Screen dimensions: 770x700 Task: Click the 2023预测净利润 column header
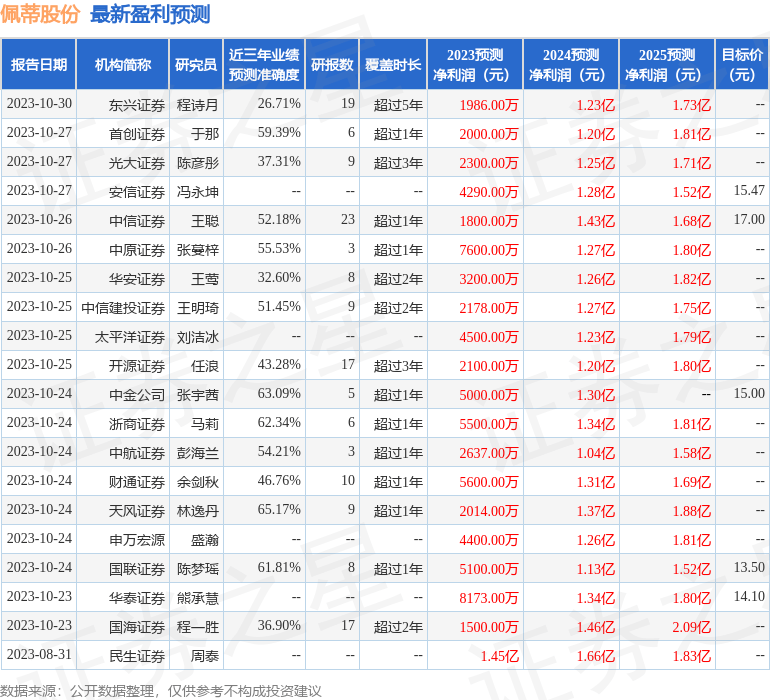point(475,65)
